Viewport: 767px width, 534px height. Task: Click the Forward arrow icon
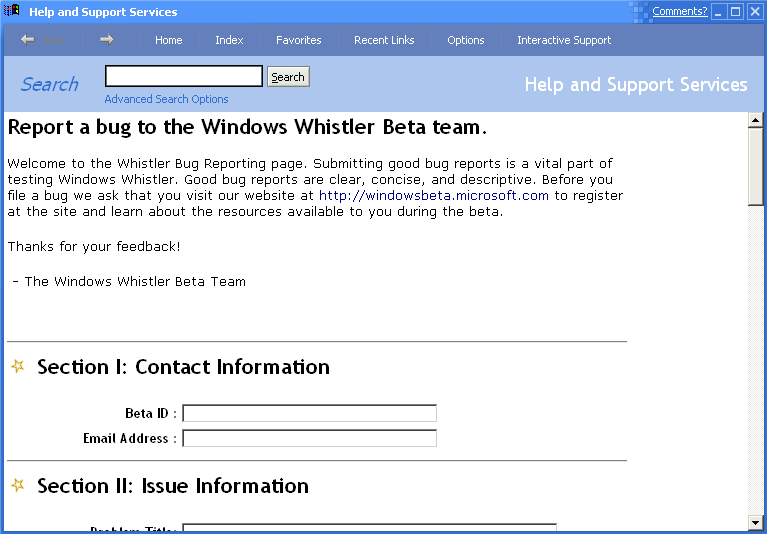pos(107,40)
